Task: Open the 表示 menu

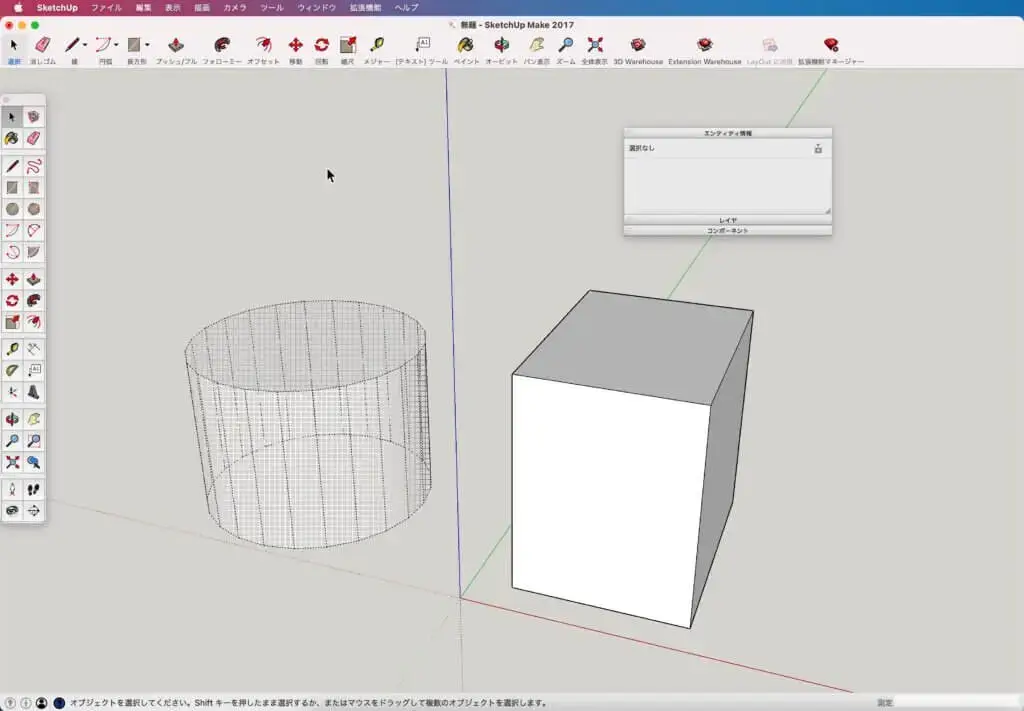Action: coord(172,8)
